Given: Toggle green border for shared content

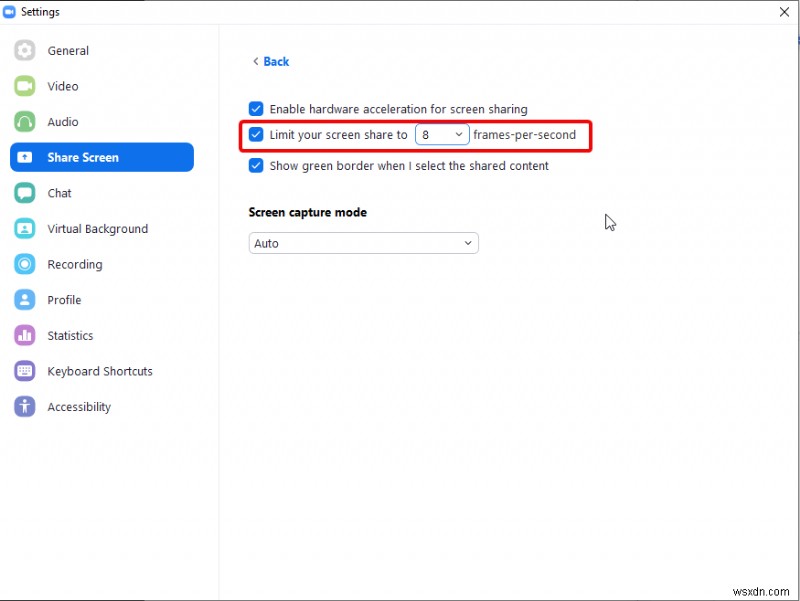Looking at the screenshot, I should pos(256,165).
